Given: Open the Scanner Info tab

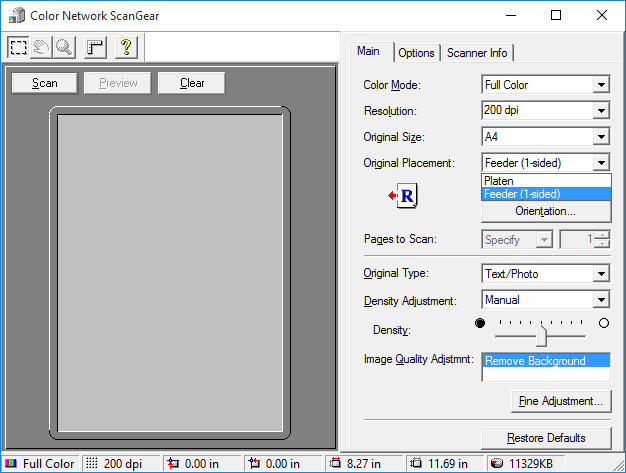Looking at the screenshot, I should pos(477,53).
